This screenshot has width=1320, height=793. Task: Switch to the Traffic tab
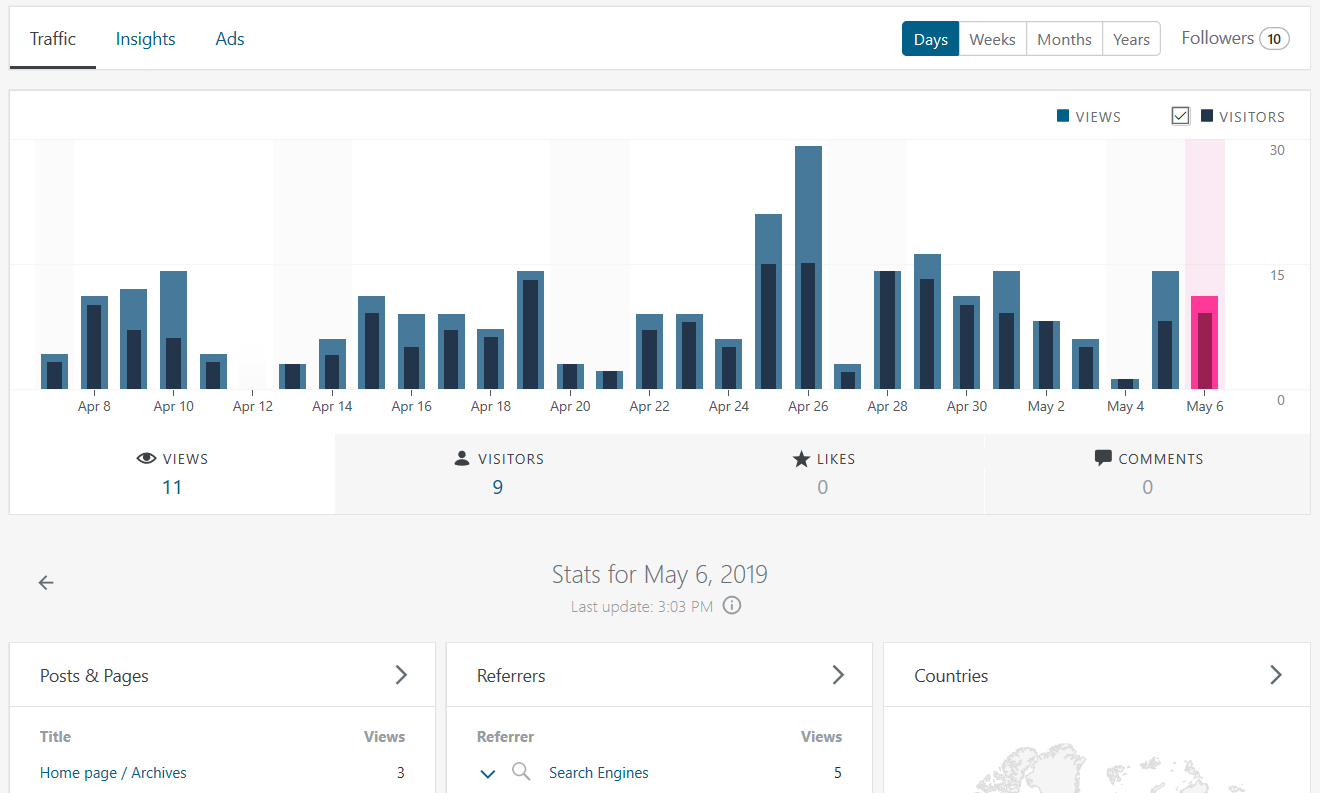53,39
